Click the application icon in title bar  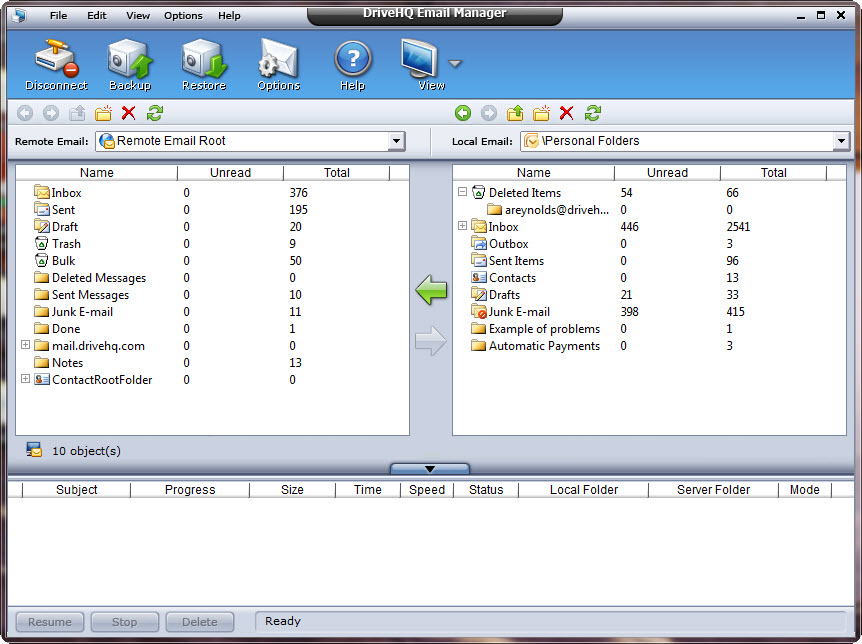pos(20,15)
